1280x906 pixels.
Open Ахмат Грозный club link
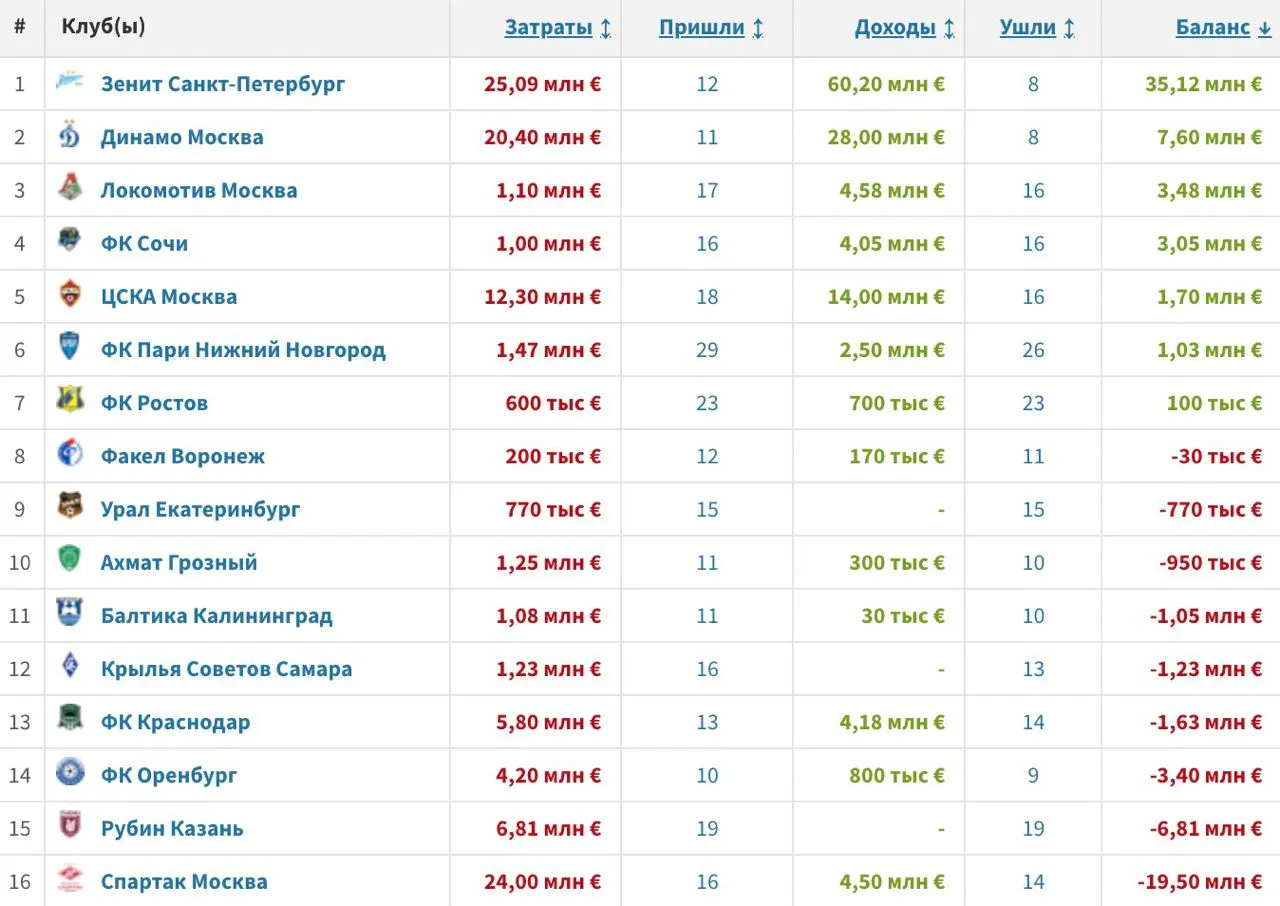pos(179,562)
